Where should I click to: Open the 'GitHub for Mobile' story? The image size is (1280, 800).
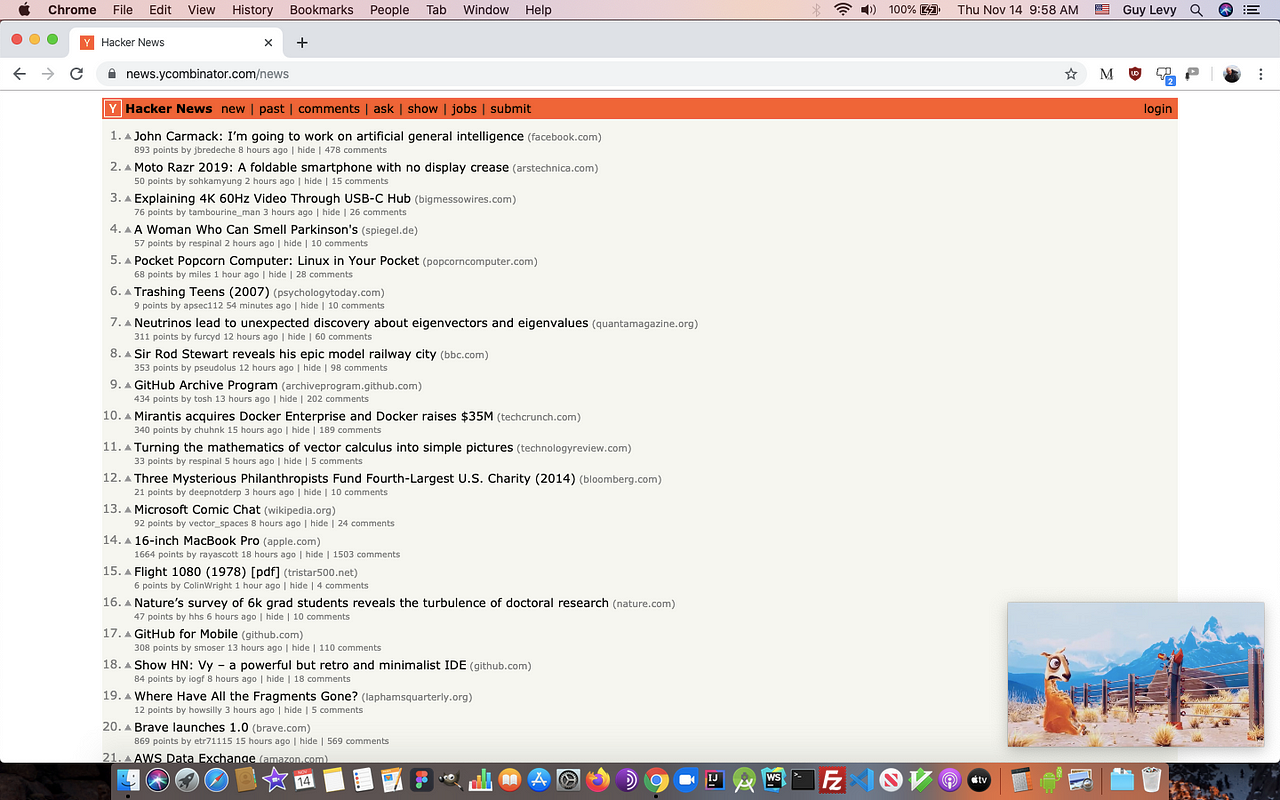pyautogui.click(x=186, y=634)
